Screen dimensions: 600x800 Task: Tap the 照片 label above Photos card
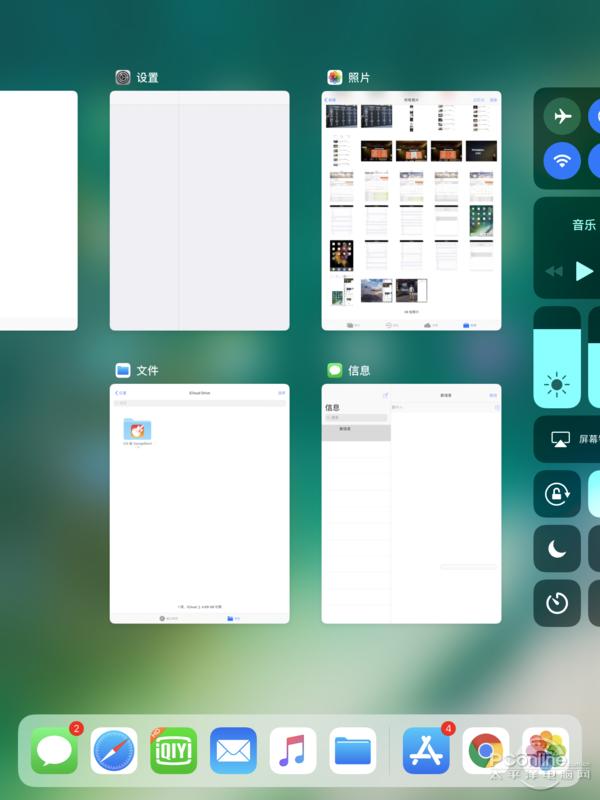tap(359, 78)
